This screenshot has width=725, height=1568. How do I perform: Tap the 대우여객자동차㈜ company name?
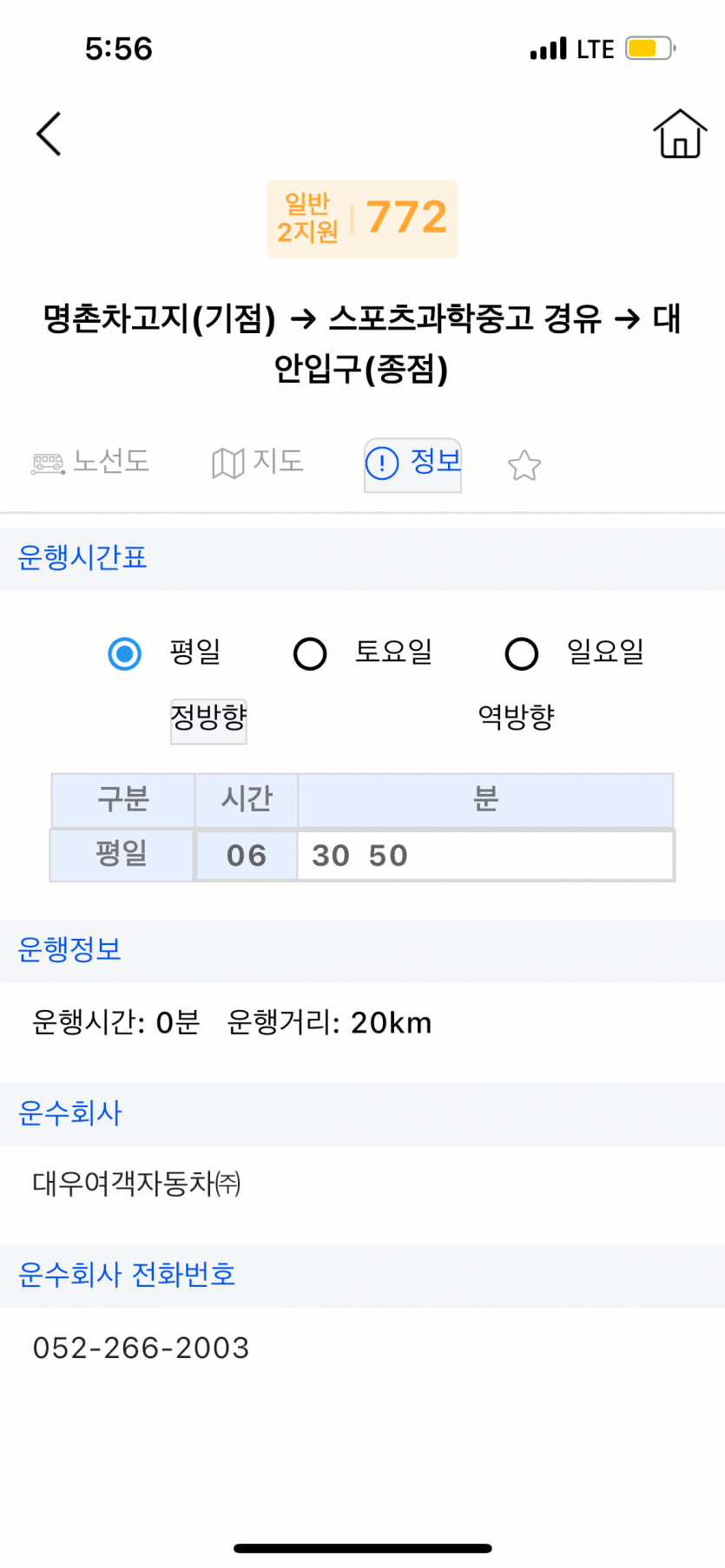point(136,1184)
